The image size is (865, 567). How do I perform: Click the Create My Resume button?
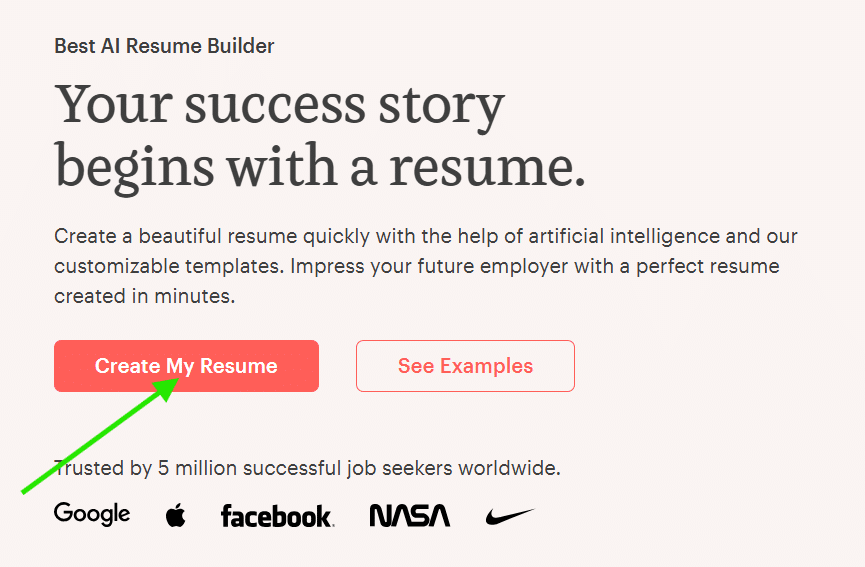coord(186,366)
